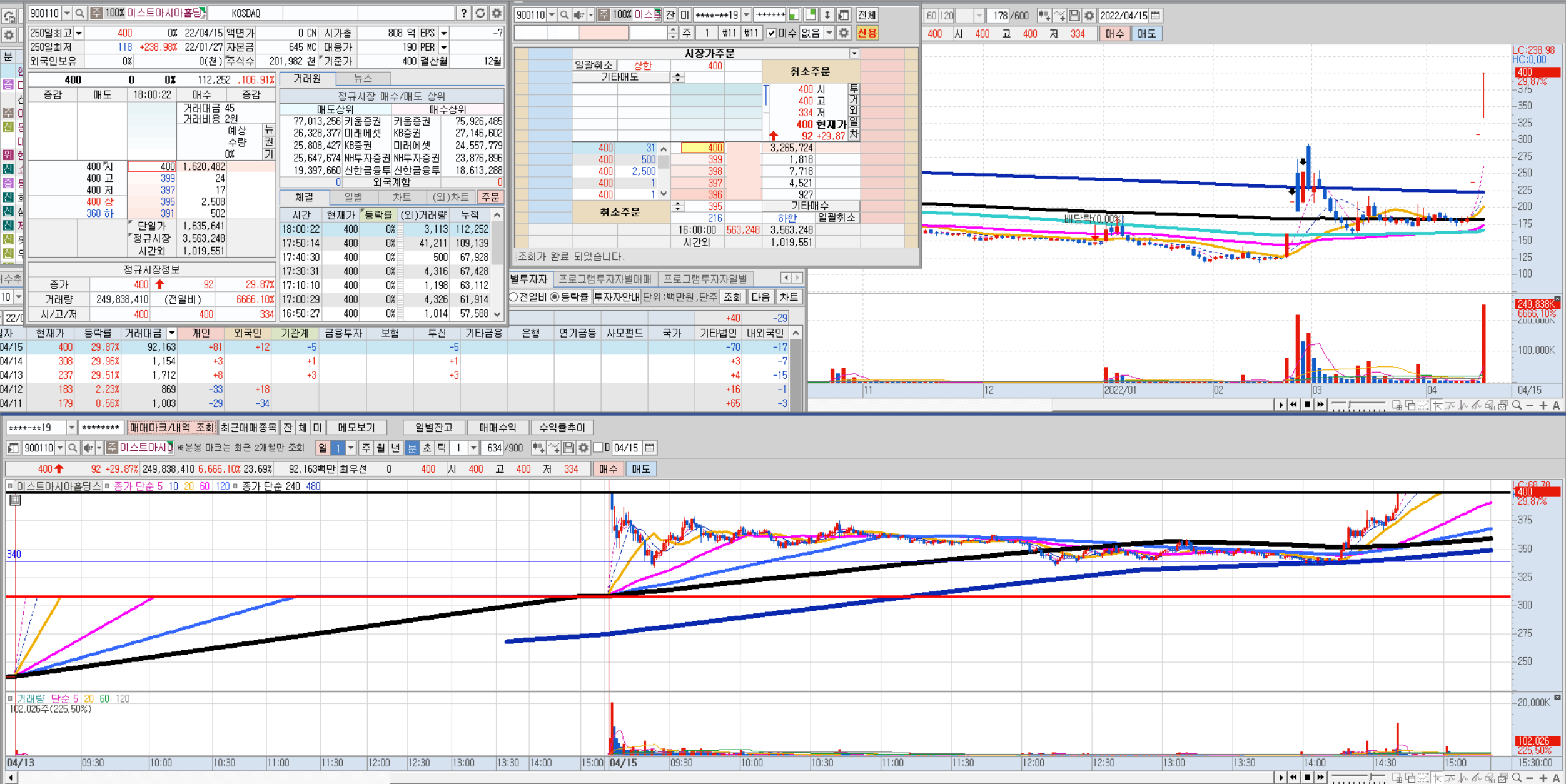Click the trade history list vertical scrollbar
The width and height of the screenshot is (1566, 784).
coord(497,264)
